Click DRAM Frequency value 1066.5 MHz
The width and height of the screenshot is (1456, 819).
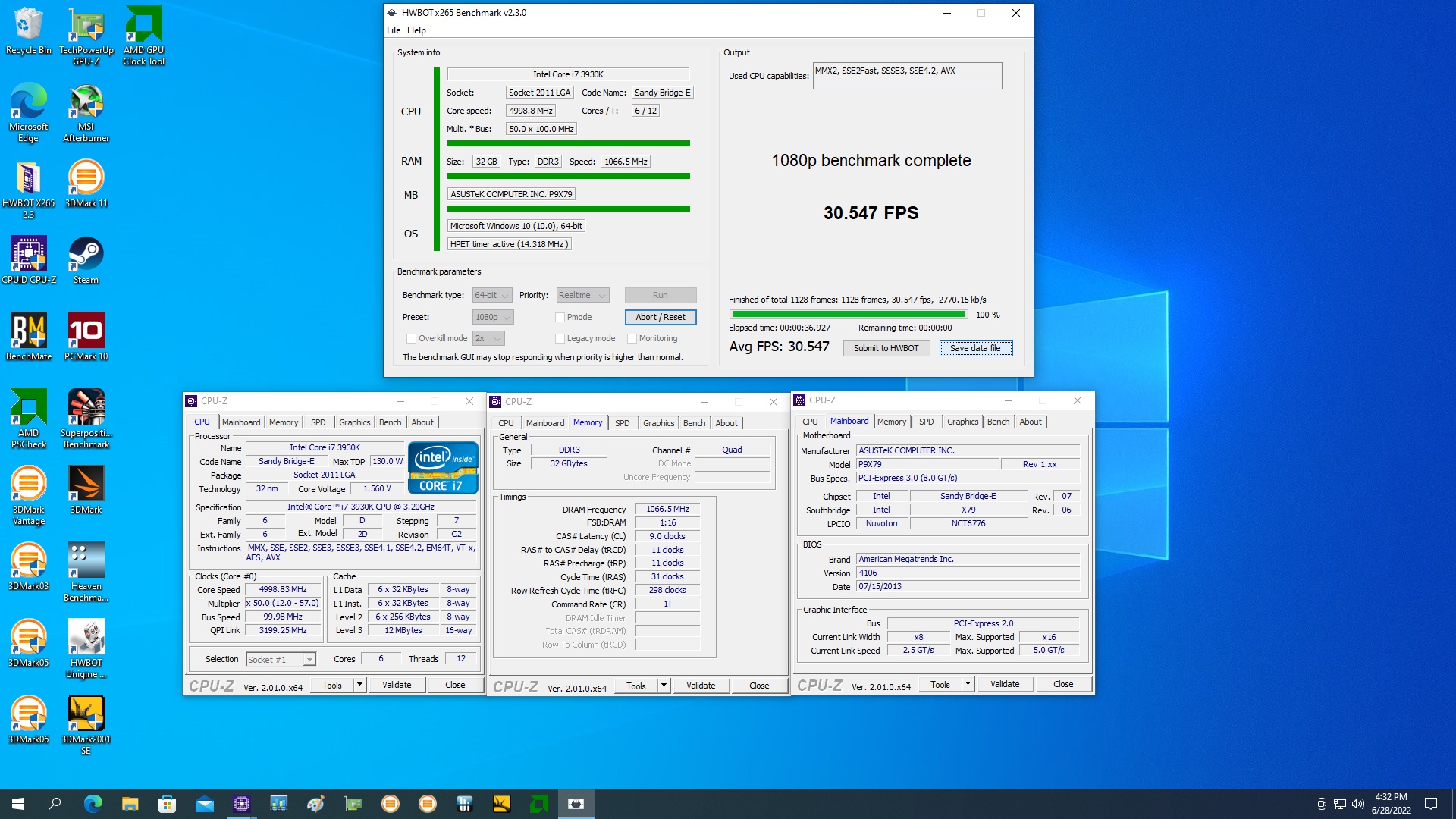[x=667, y=510]
